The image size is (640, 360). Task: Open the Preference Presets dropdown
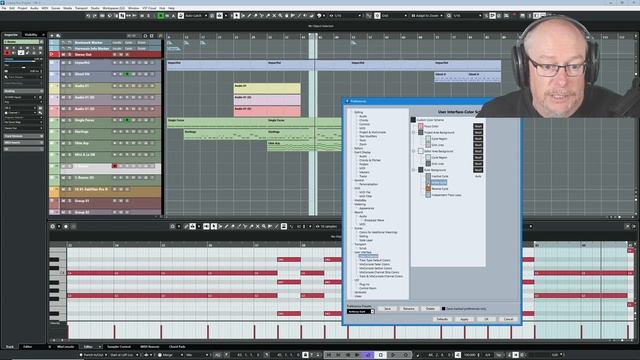(x=361, y=311)
